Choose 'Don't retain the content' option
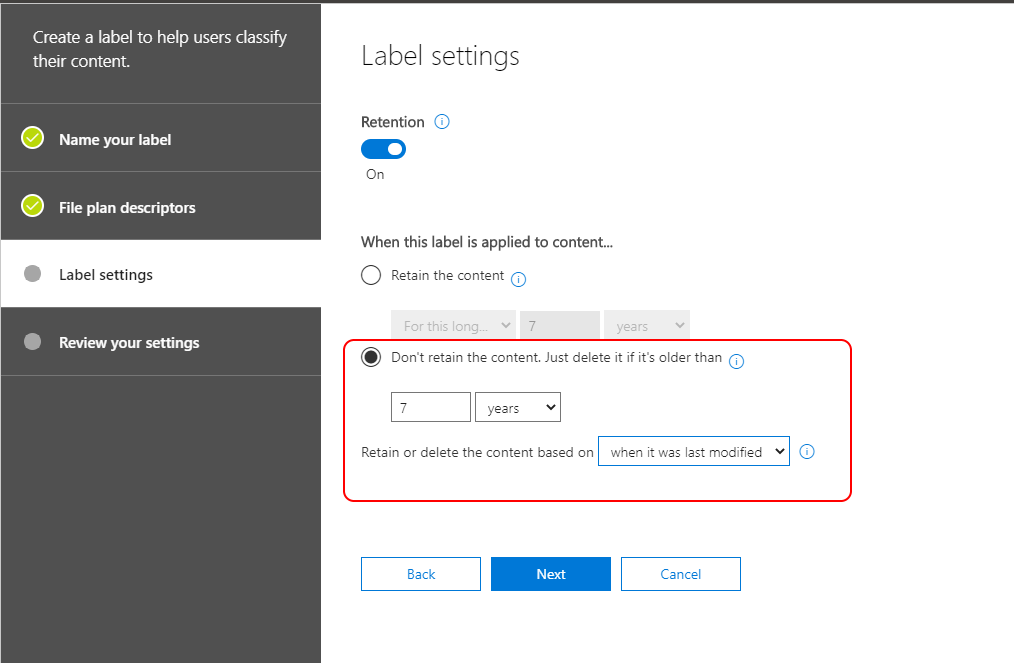The height and width of the screenshot is (663, 1014). point(370,356)
